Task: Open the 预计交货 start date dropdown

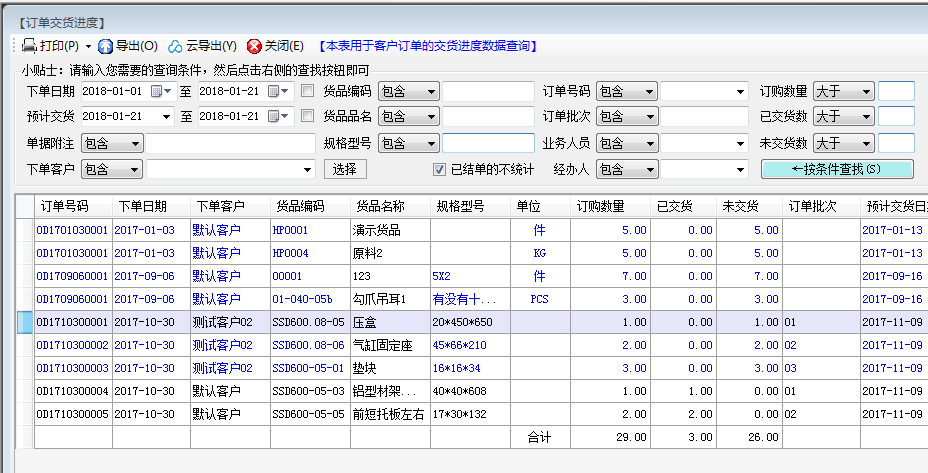Action: pyautogui.click(x=167, y=117)
